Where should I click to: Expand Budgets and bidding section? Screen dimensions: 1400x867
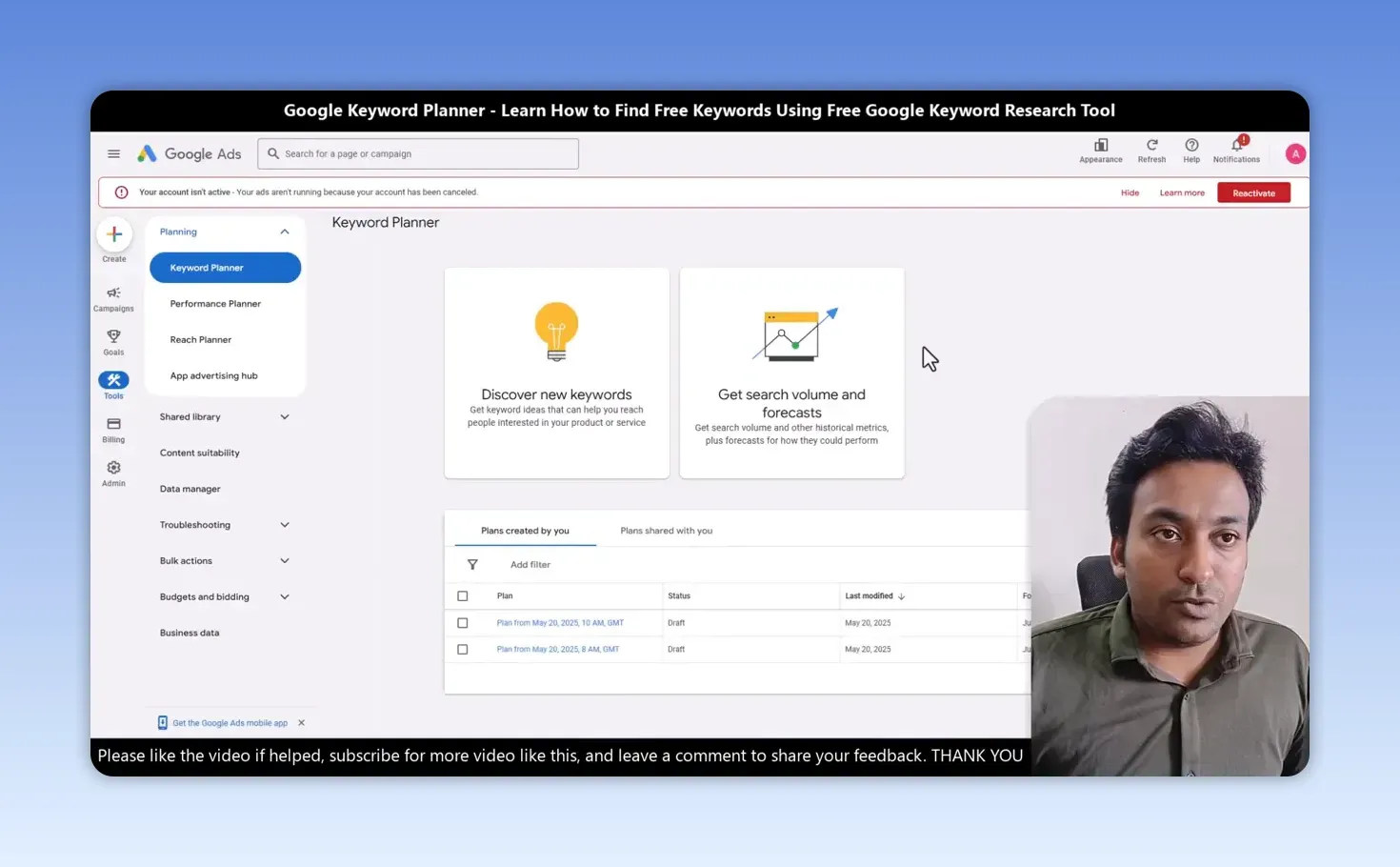(284, 597)
